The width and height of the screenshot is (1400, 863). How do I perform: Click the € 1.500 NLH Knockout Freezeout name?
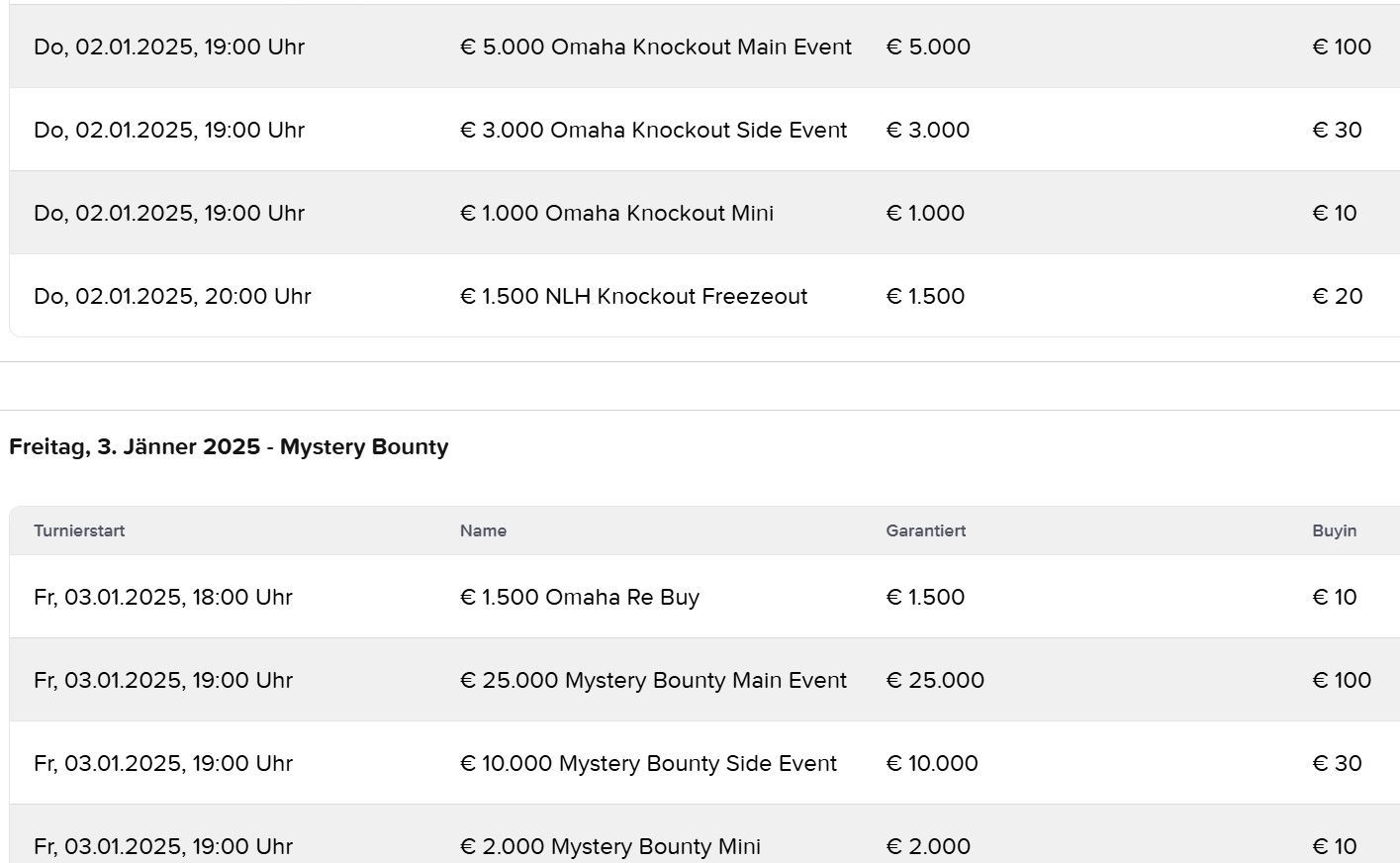[x=633, y=296]
